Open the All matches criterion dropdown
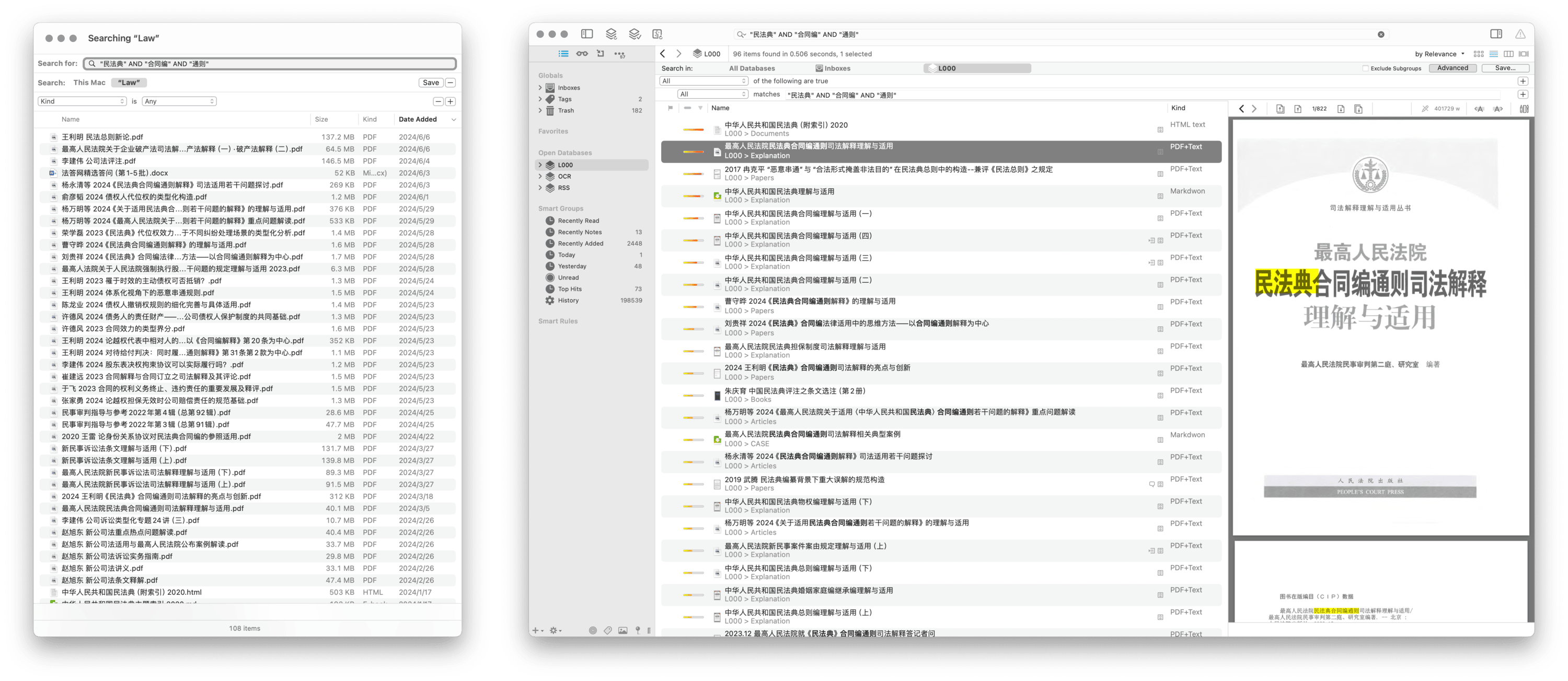Screen dimensions: 1568x681 [x=713, y=94]
